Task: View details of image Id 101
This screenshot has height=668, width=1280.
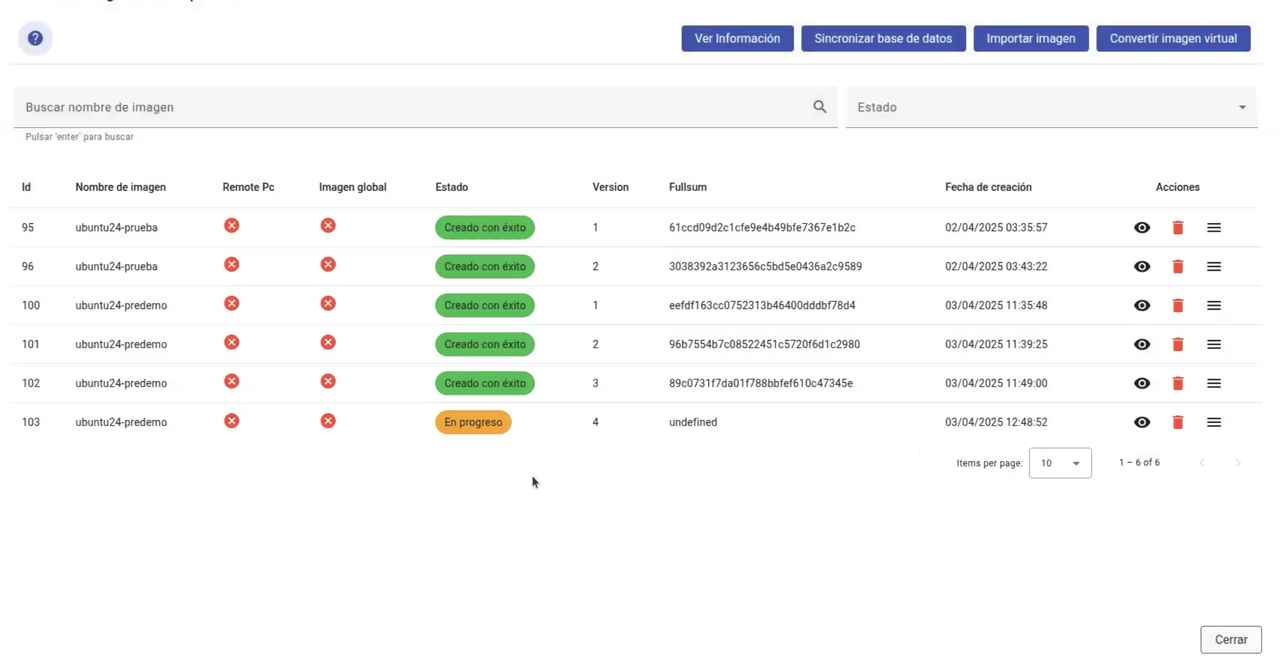Action: (x=1142, y=345)
